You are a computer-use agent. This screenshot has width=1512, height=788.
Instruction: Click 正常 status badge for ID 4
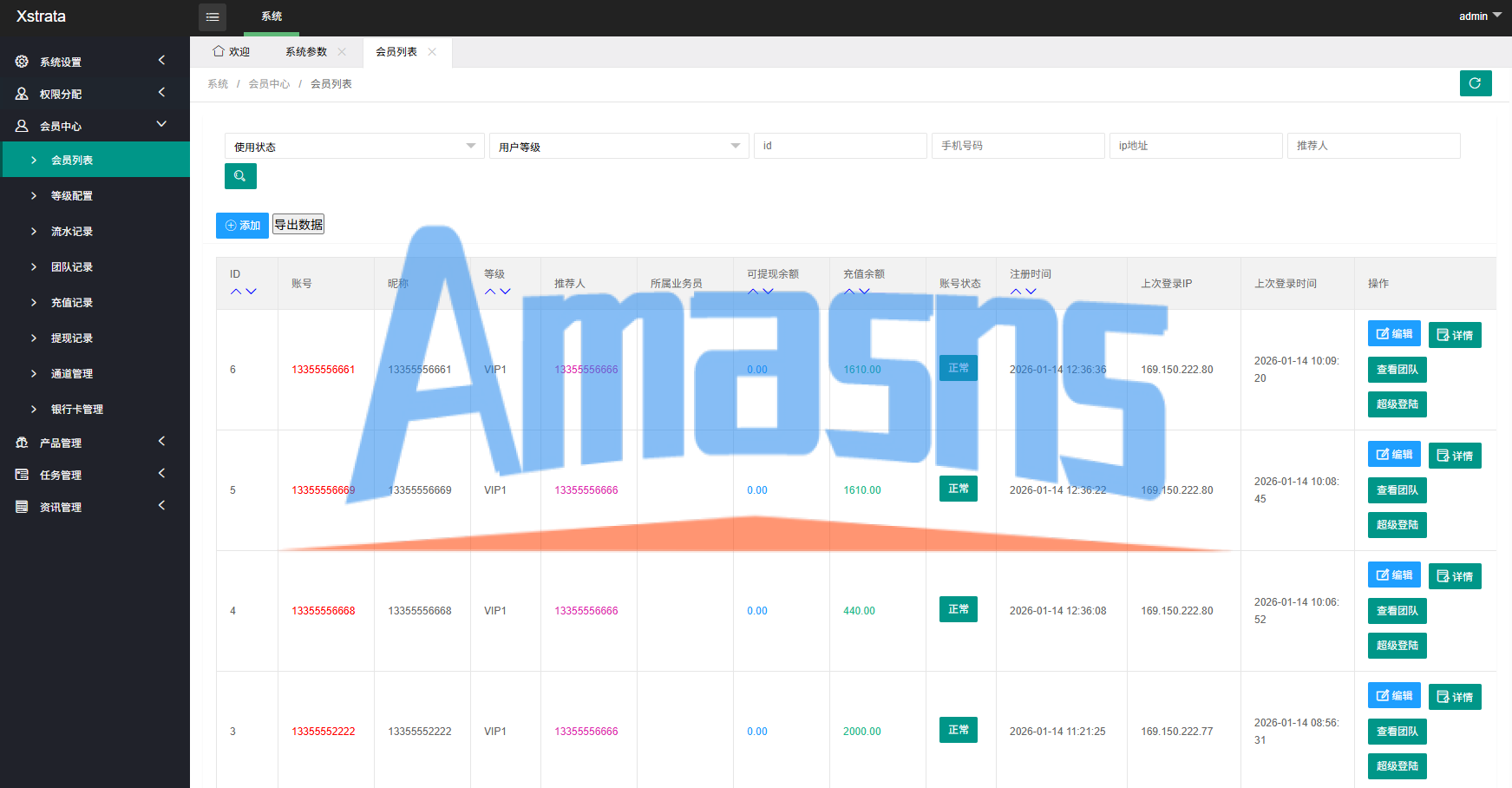[959, 609]
